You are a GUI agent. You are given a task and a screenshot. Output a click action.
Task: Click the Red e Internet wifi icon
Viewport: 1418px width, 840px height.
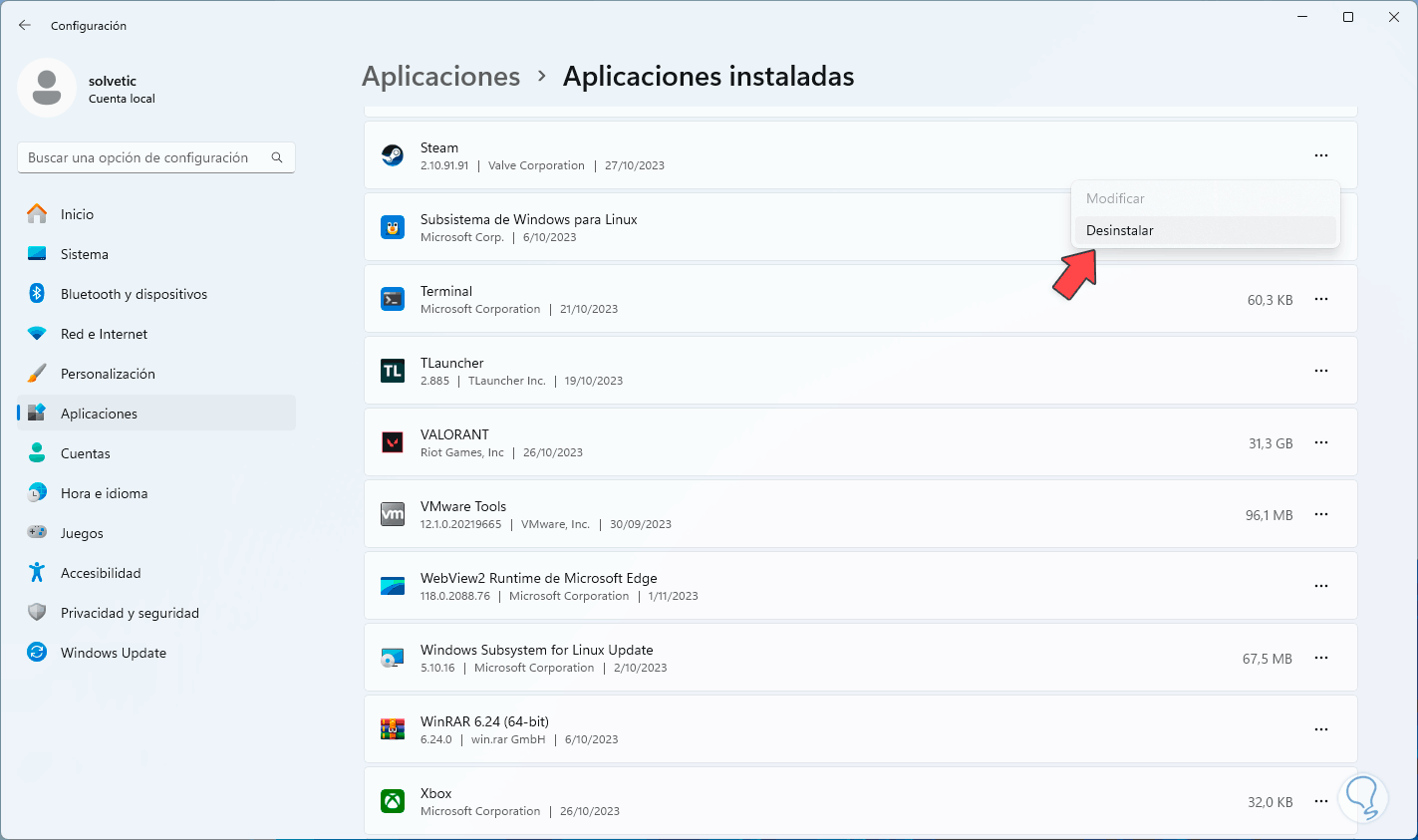click(x=37, y=334)
